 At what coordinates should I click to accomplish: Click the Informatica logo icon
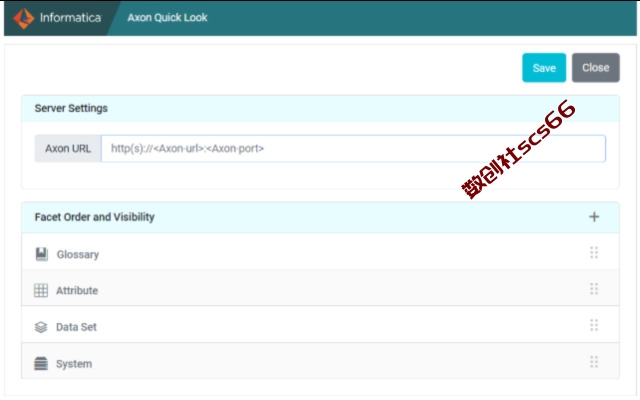tap(24, 18)
